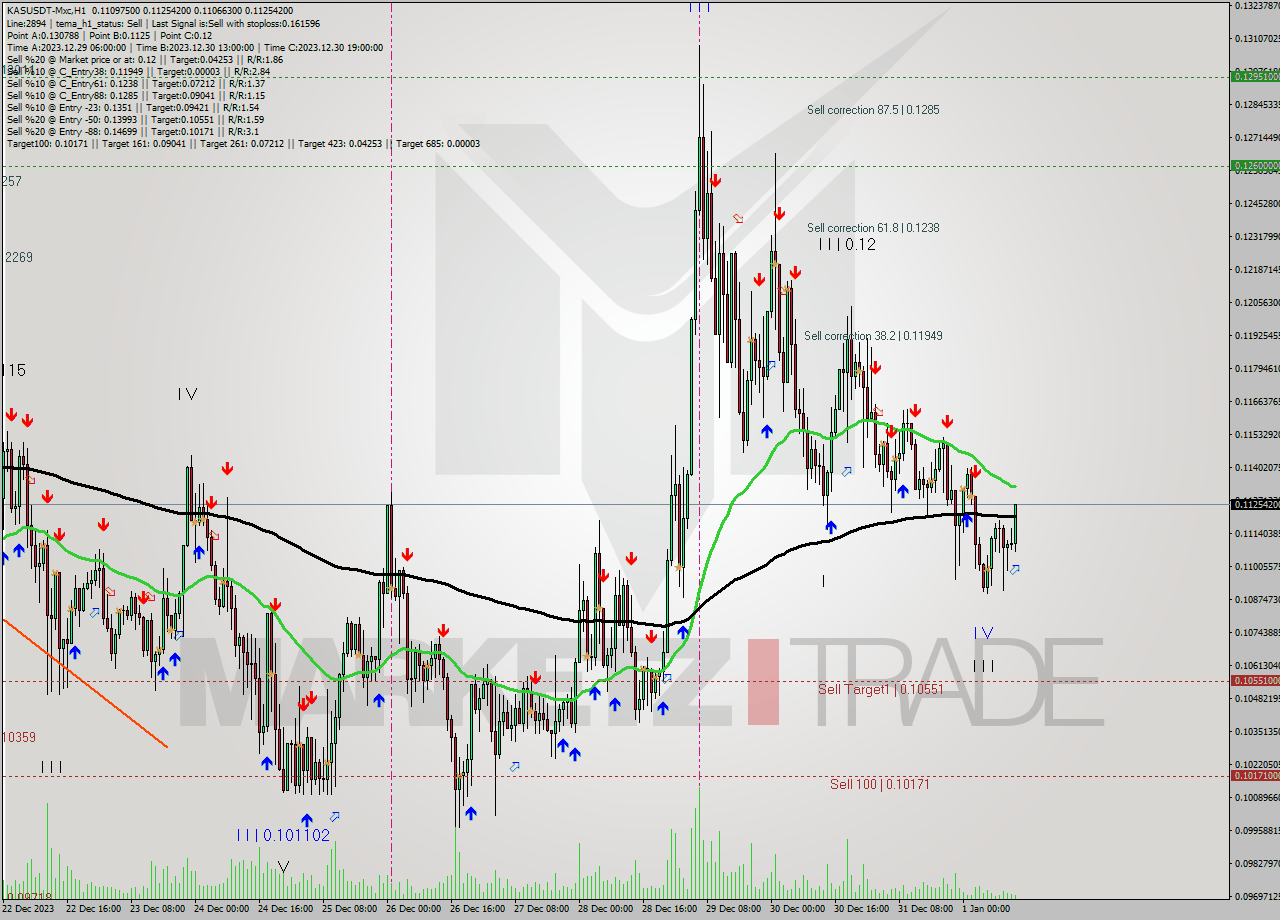Click the red 0.1017100 price tag
1280x920 pixels.
(1254, 776)
